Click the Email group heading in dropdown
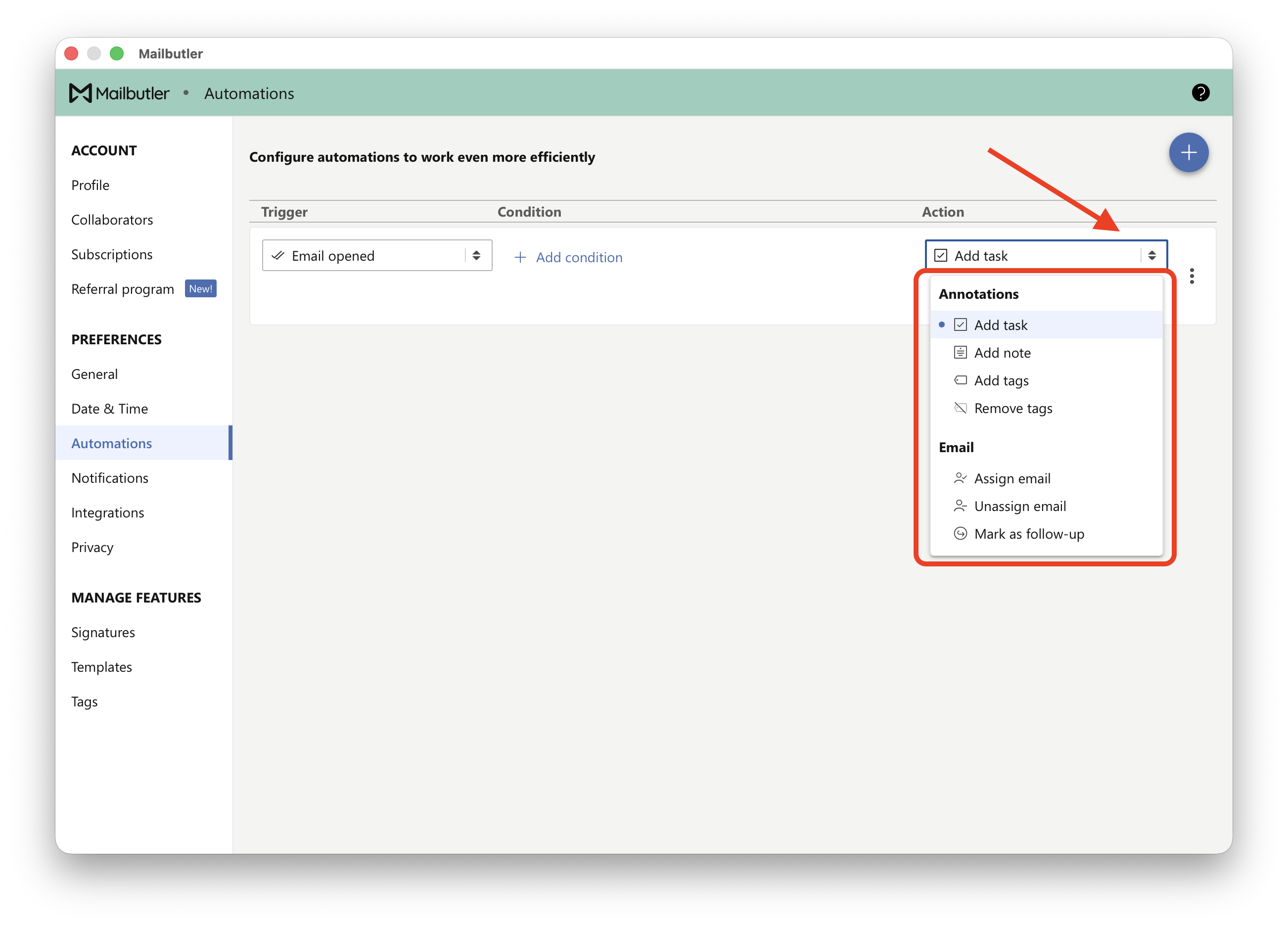The height and width of the screenshot is (927, 1288). (x=956, y=447)
